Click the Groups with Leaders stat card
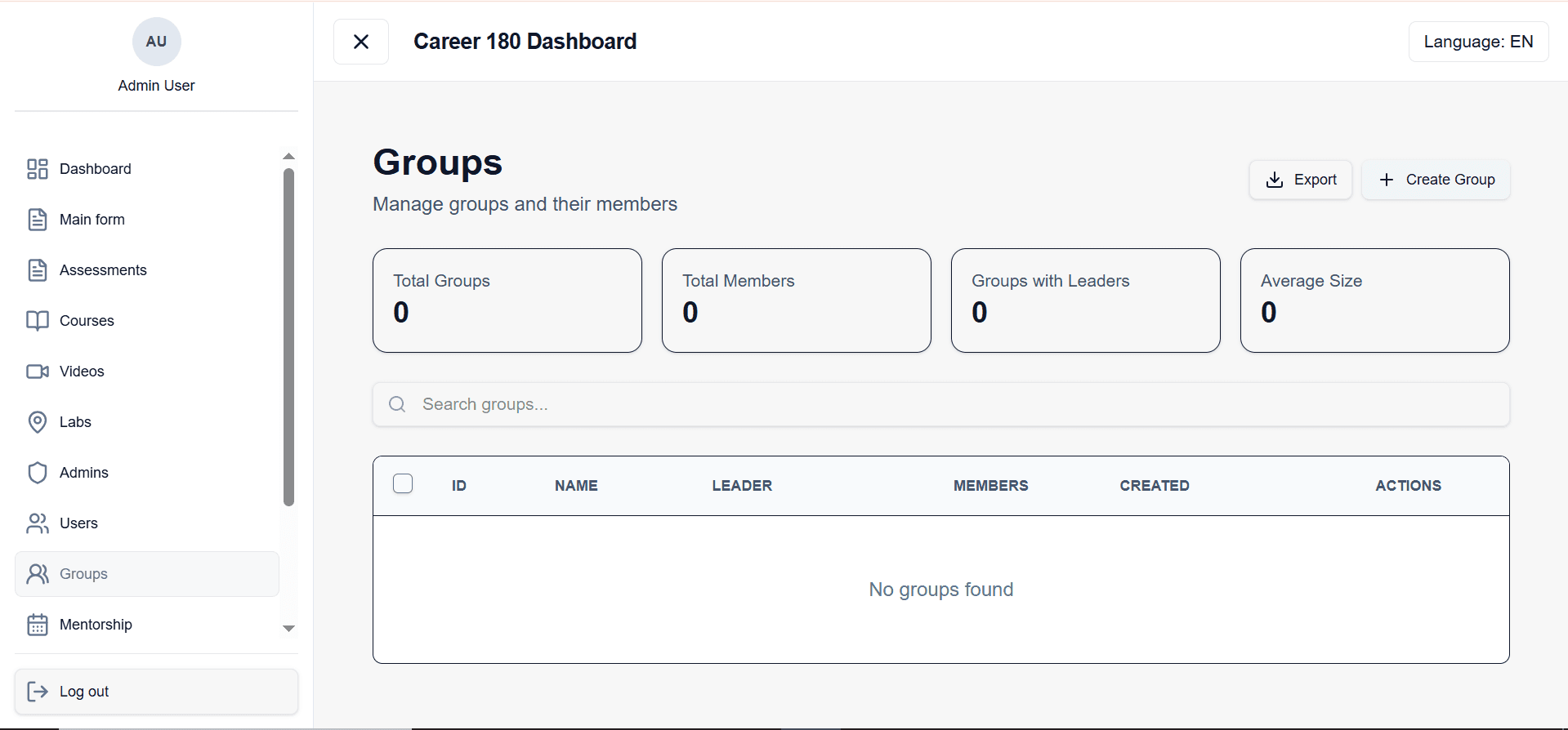1568x730 pixels. pos(1086,300)
